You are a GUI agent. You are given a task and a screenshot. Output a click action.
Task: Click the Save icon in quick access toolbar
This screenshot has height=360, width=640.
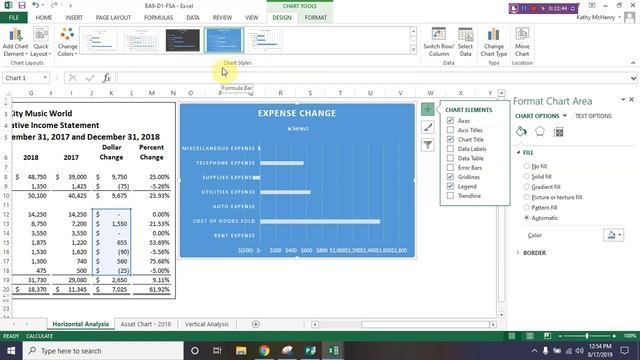pos(22,5)
